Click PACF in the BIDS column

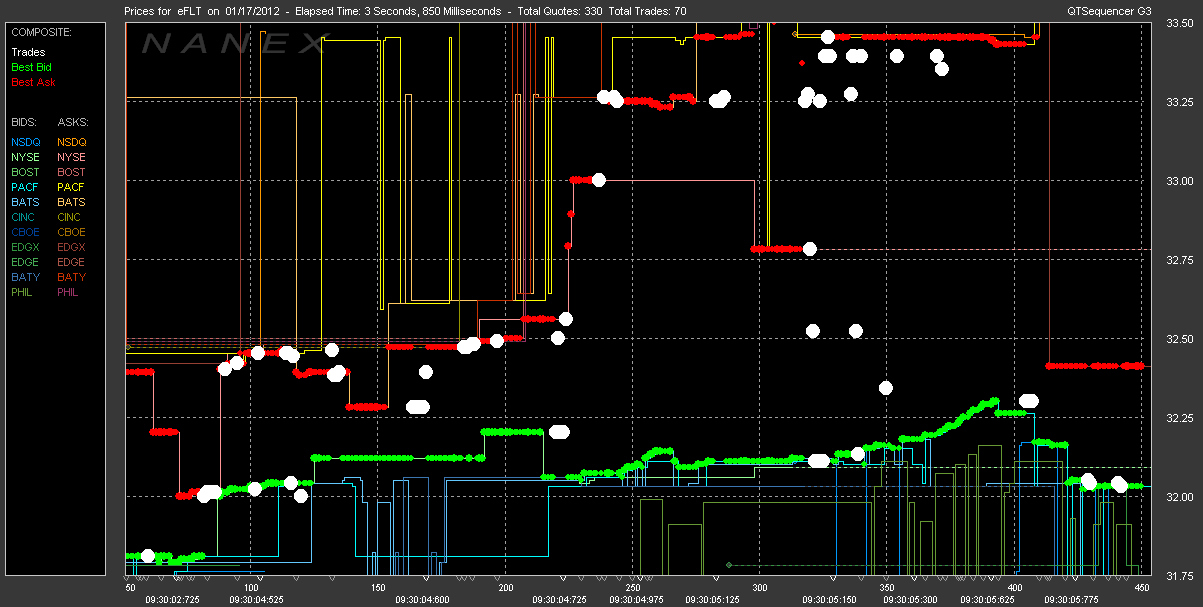(26, 187)
